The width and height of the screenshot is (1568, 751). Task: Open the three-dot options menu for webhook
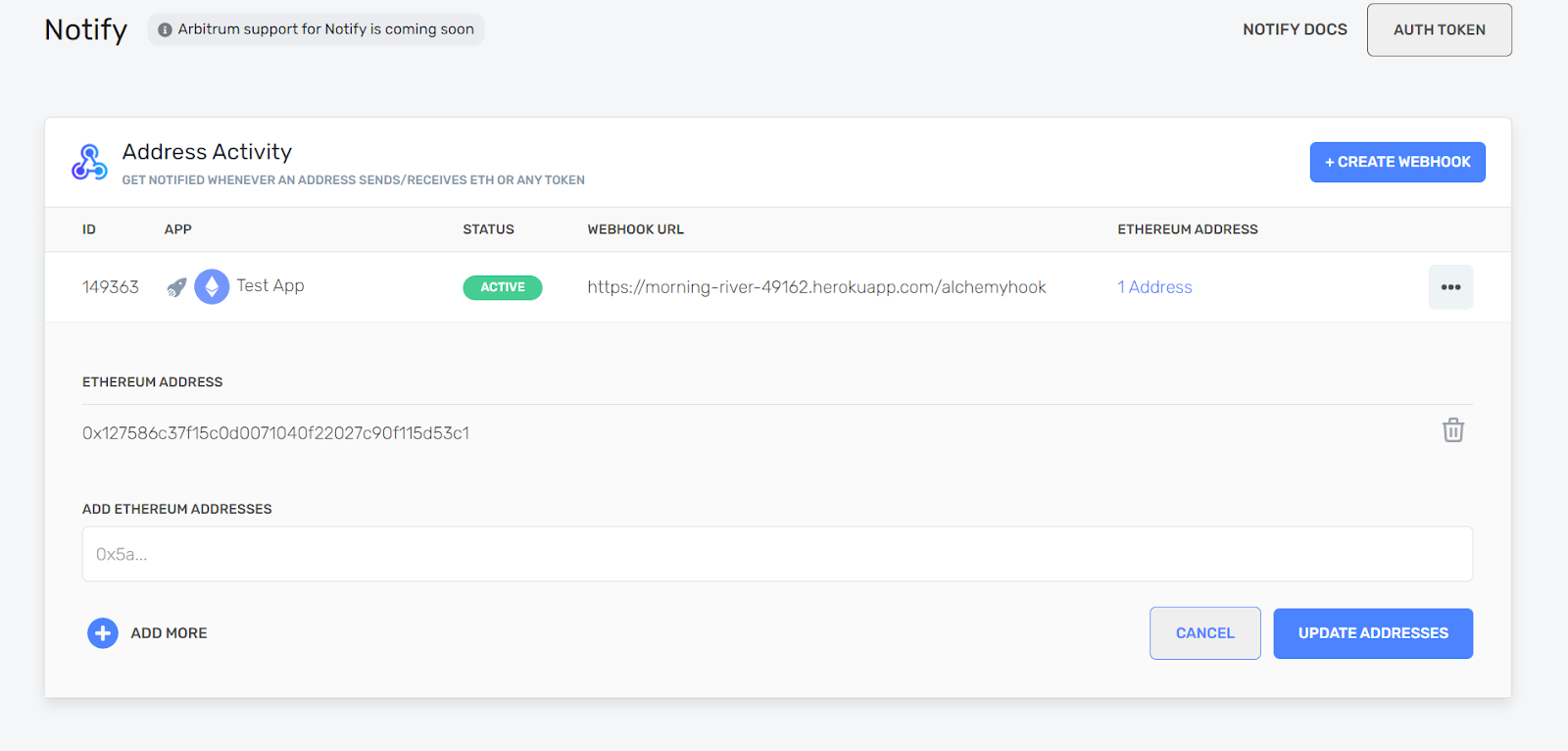[1450, 287]
